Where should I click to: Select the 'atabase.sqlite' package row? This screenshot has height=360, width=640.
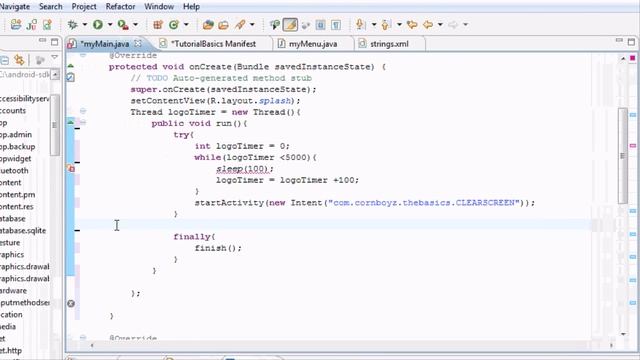point(23,231)
